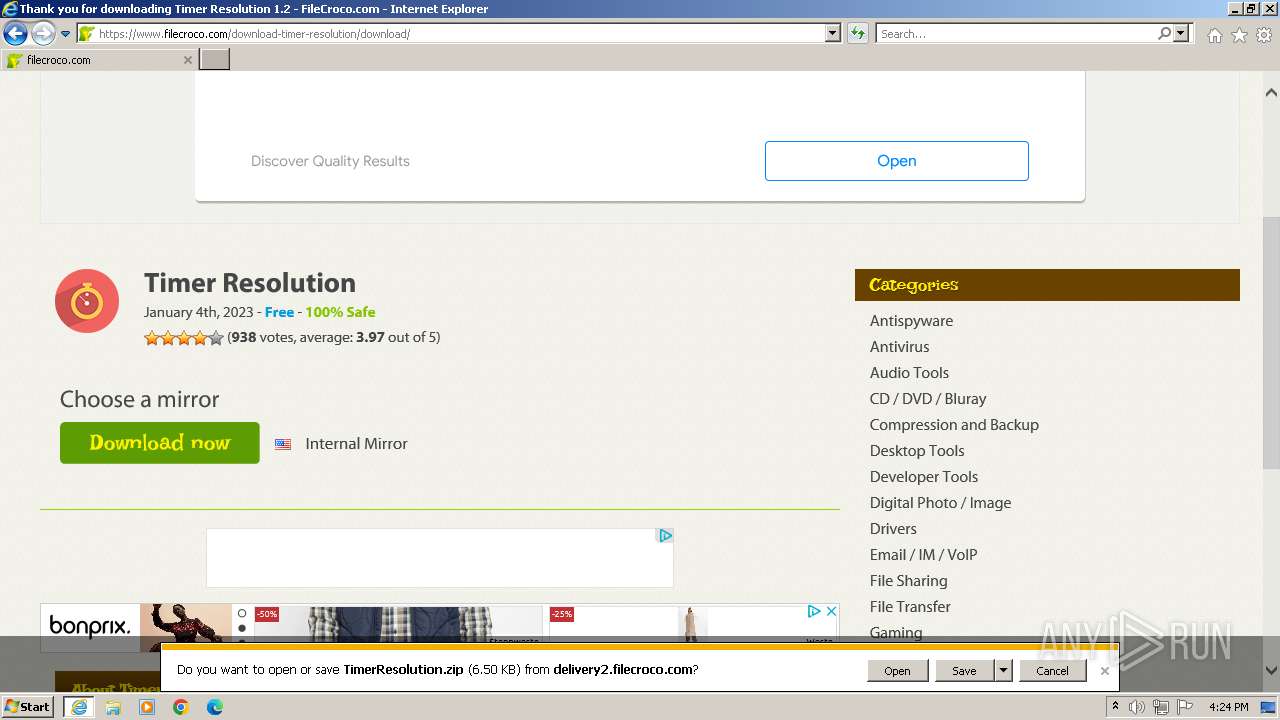Select the filecroco.com tab

coord(99,60)
